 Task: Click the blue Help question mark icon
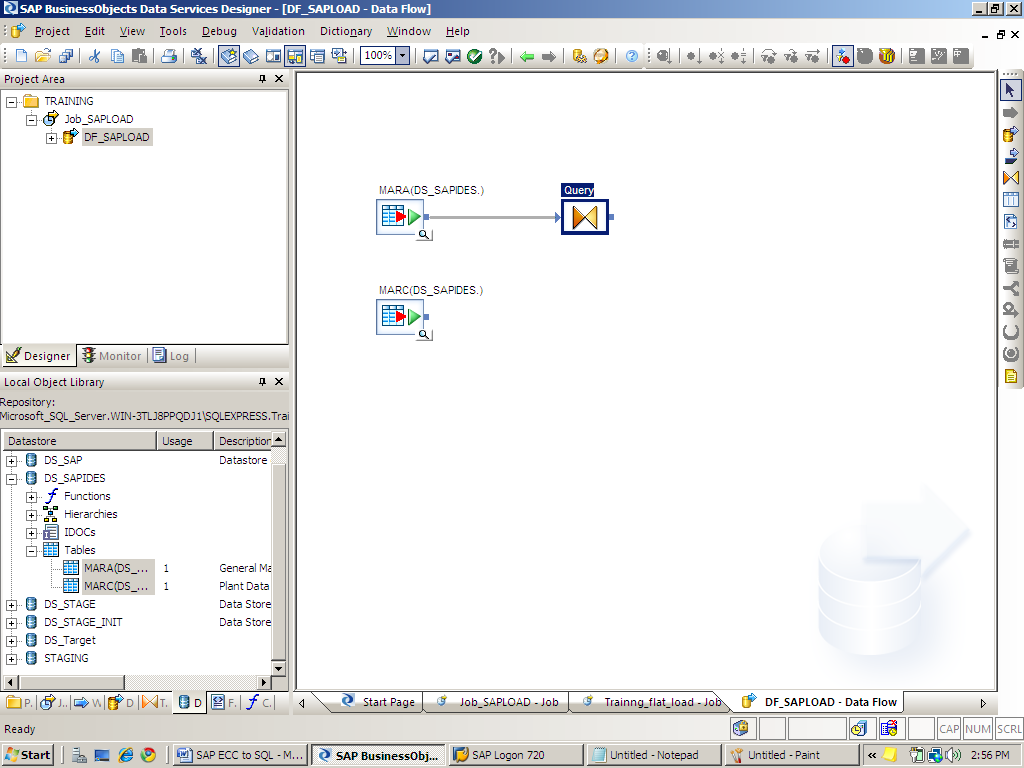[632, 56]
